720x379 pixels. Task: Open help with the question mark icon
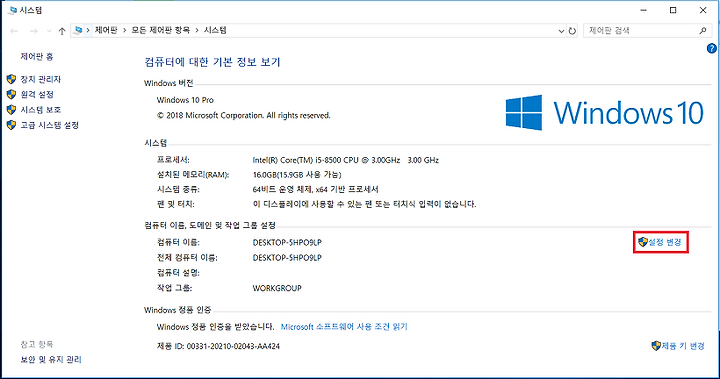click(712, 48)
